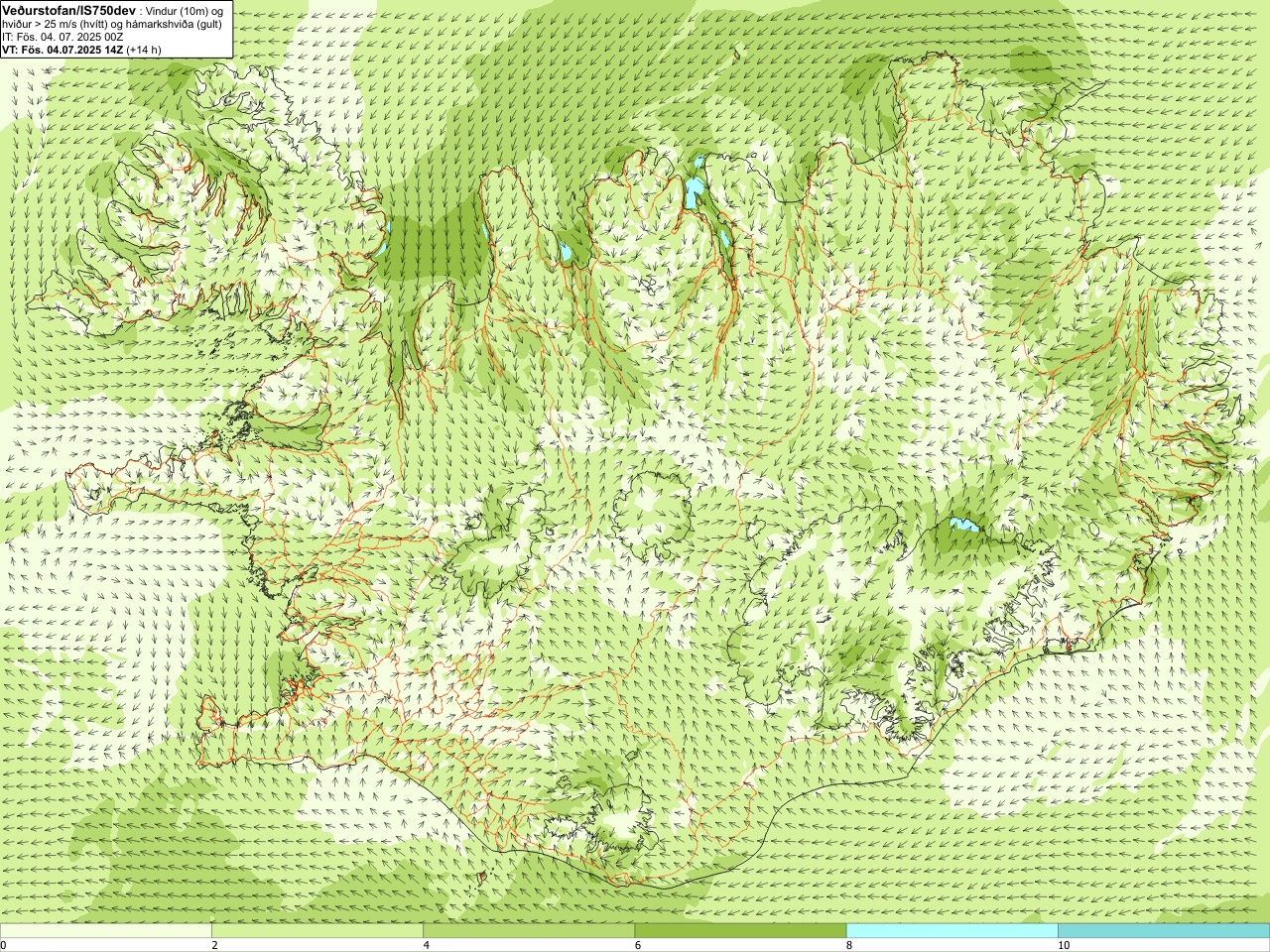Viewport: 1270px width, 952px height.
Task: Click the legend tick label '4'
Action: [427, 945]
